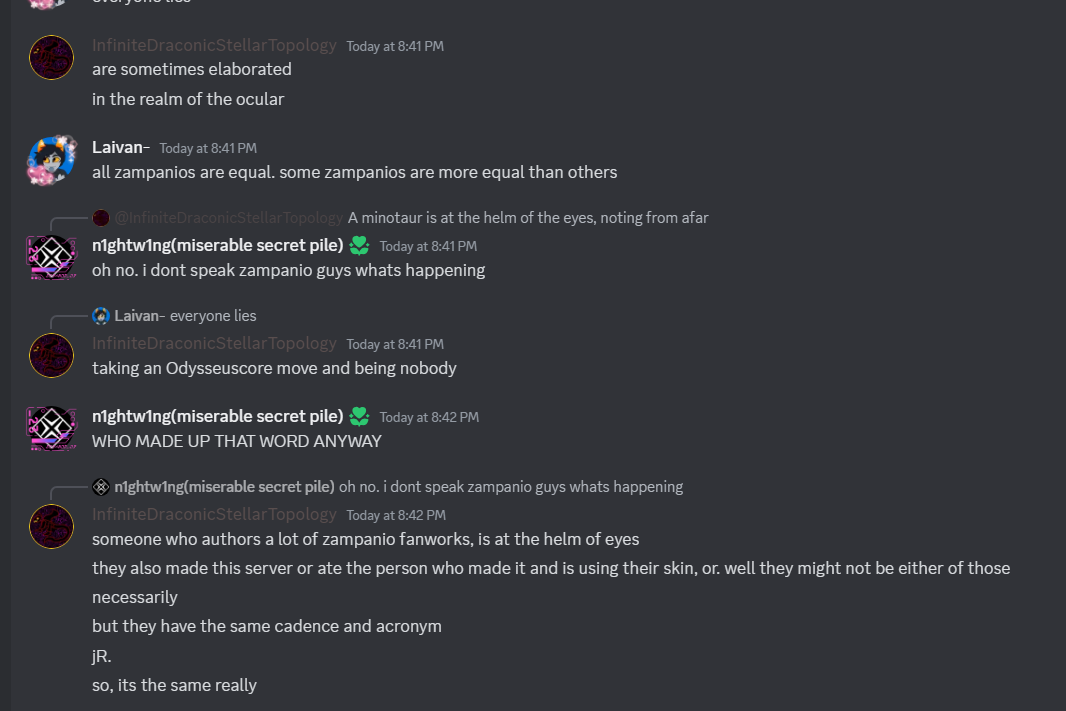
Task: Click timestamp on Laivan-'s 8:41 PM message
Action: 208,148
